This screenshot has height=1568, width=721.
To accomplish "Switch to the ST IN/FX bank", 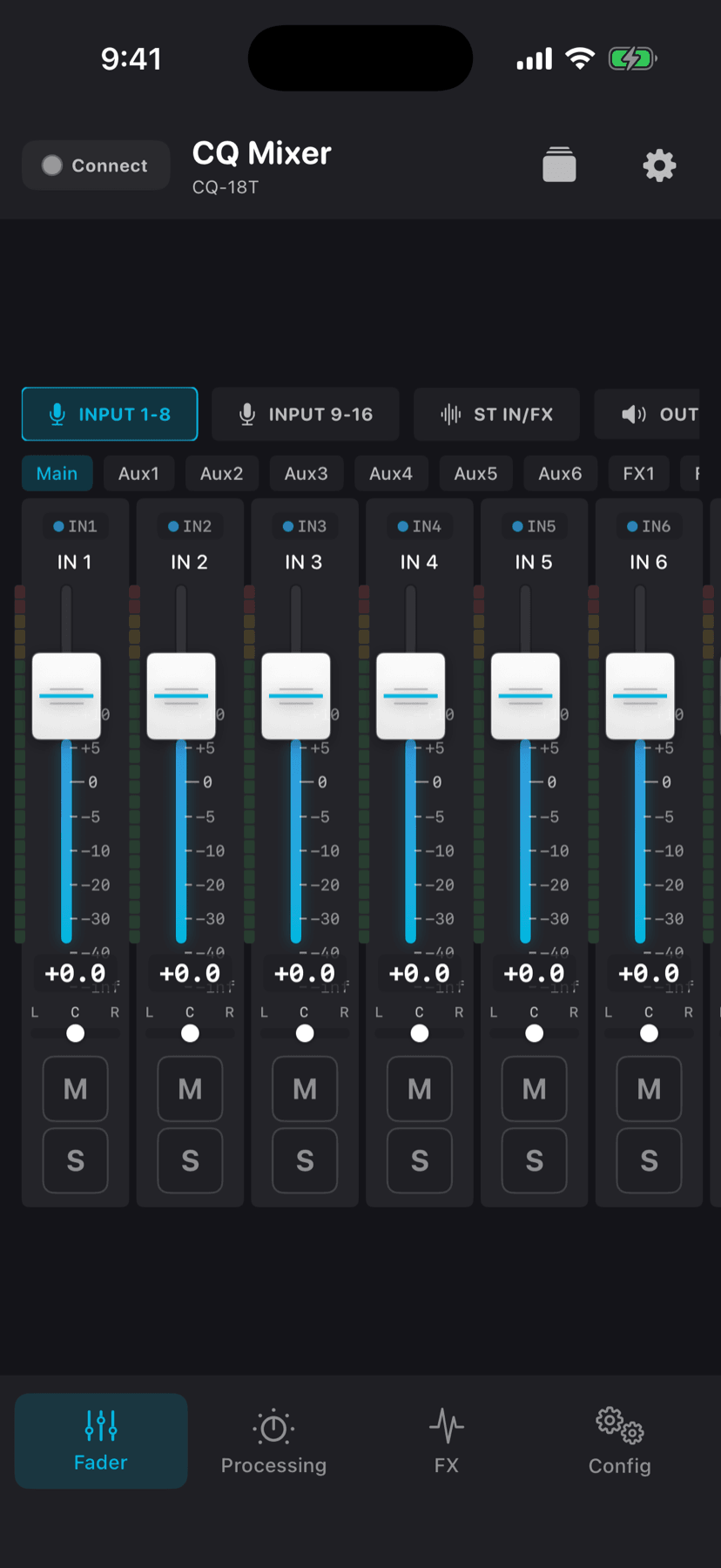I will point(497,414).
